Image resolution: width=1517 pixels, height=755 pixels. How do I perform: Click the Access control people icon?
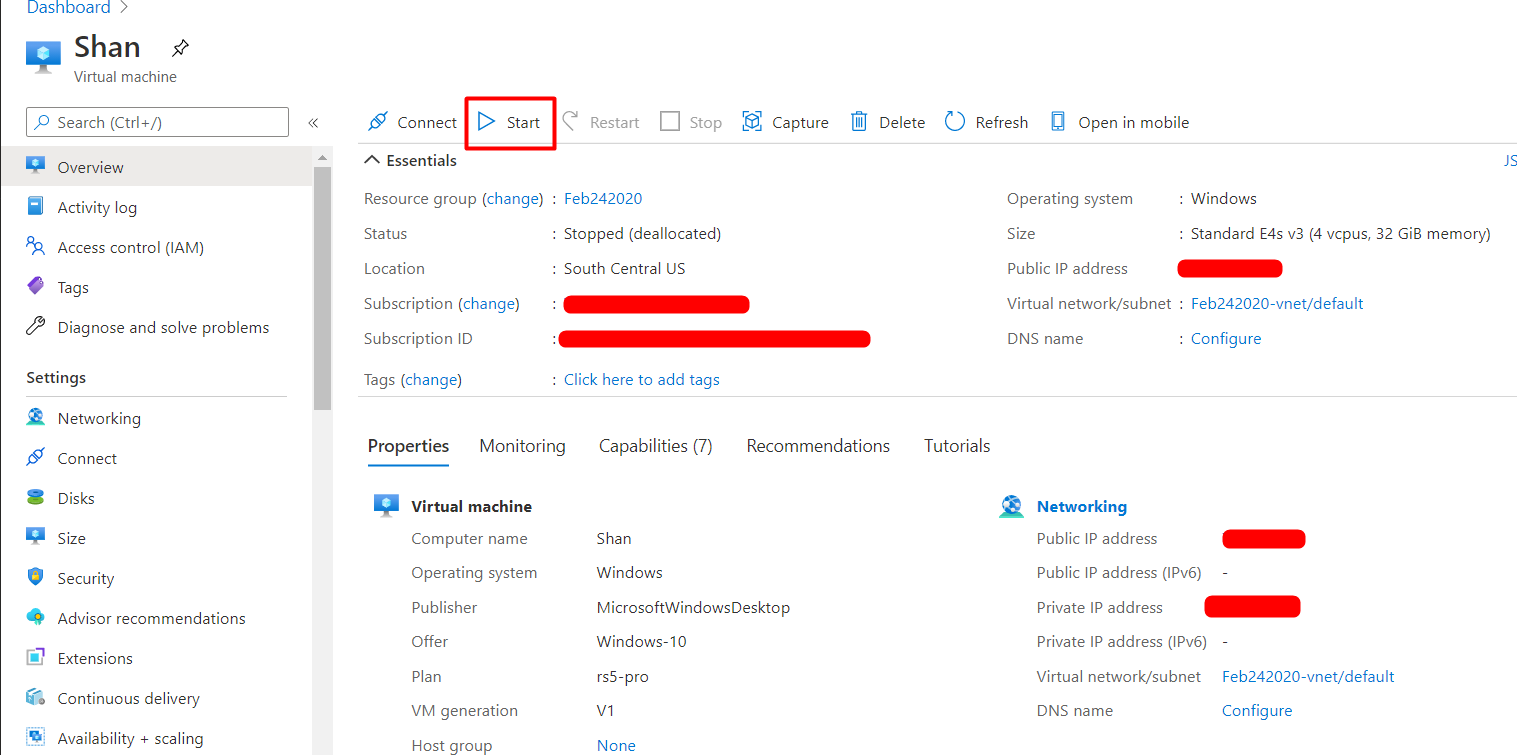point(36,246)
